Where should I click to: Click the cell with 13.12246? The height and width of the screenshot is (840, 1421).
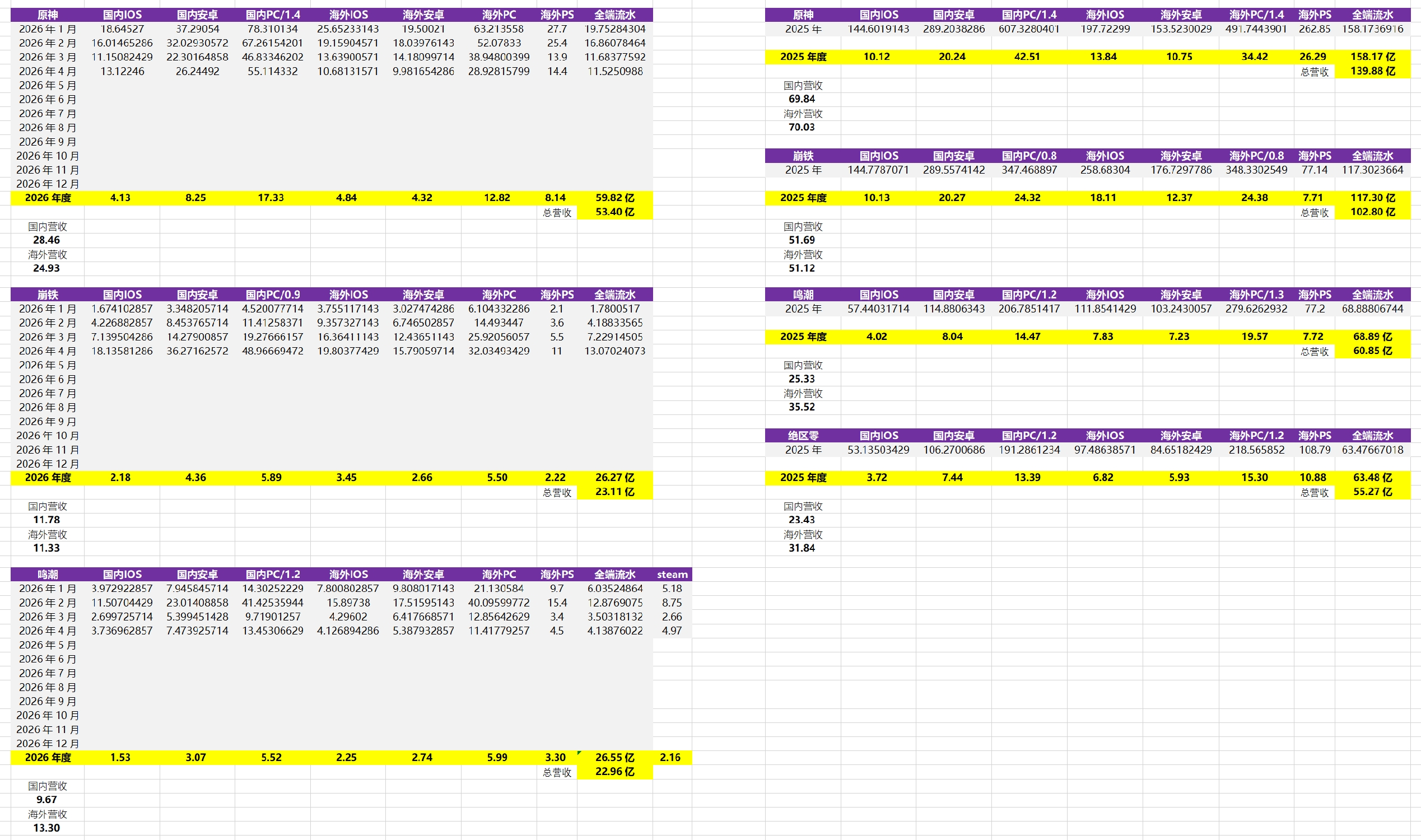[122, 71]
